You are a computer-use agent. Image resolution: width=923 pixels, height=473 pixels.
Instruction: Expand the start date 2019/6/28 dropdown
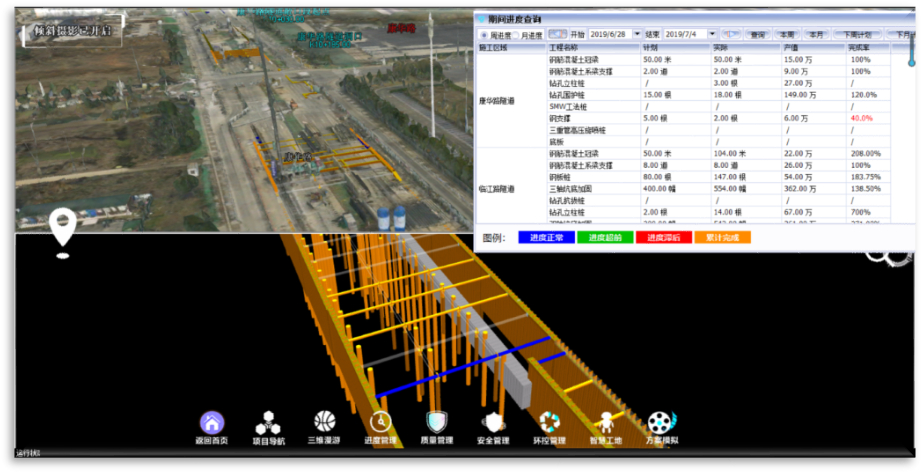click(637, 35)
